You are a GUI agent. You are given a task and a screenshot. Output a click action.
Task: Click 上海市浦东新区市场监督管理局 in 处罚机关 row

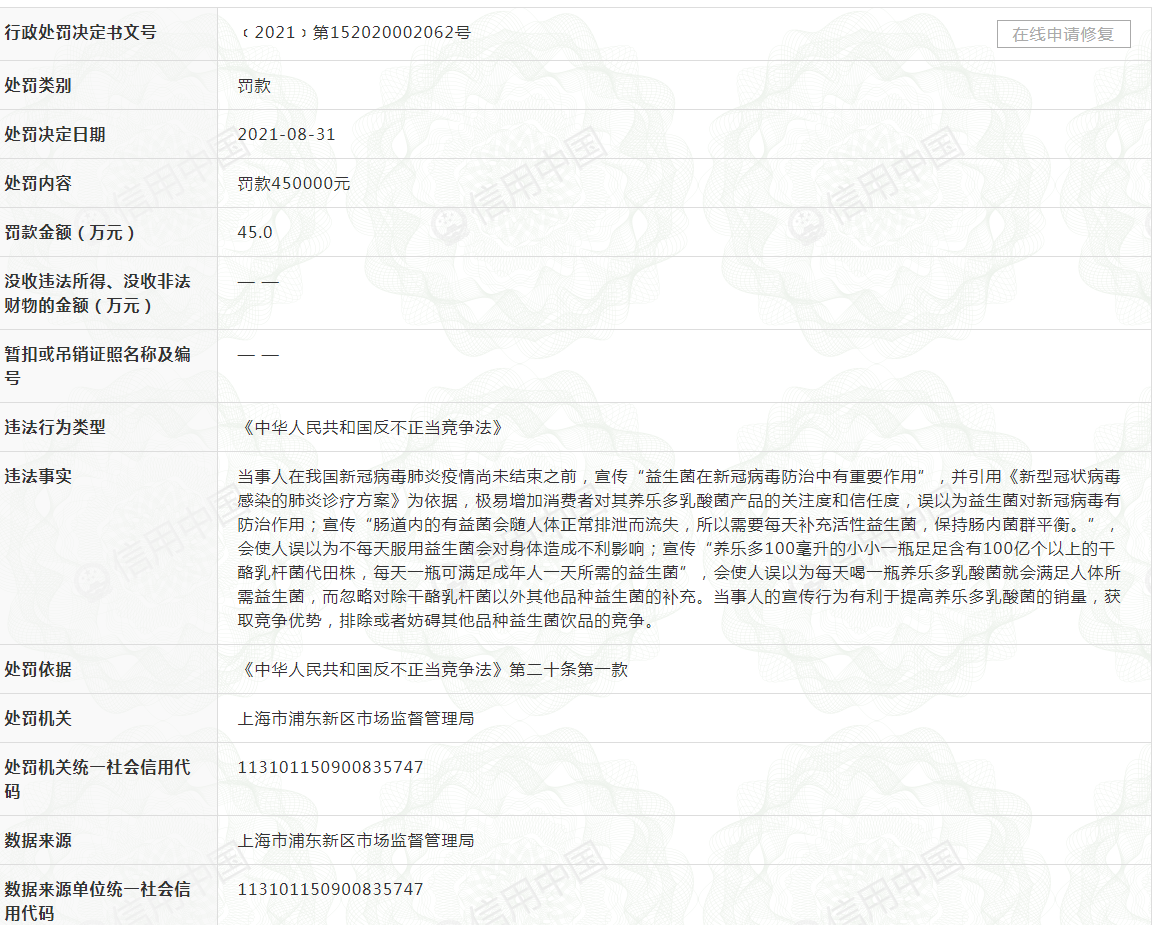pos(355,719)
